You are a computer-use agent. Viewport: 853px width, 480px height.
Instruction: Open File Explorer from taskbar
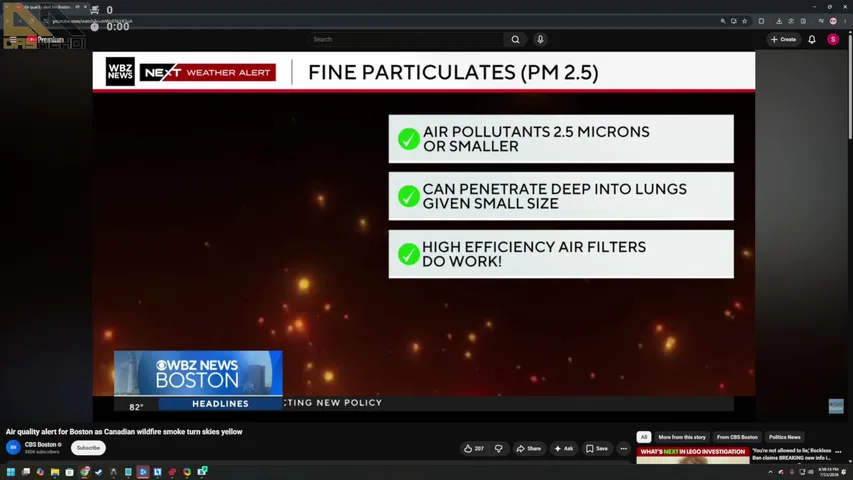[55, 472]
